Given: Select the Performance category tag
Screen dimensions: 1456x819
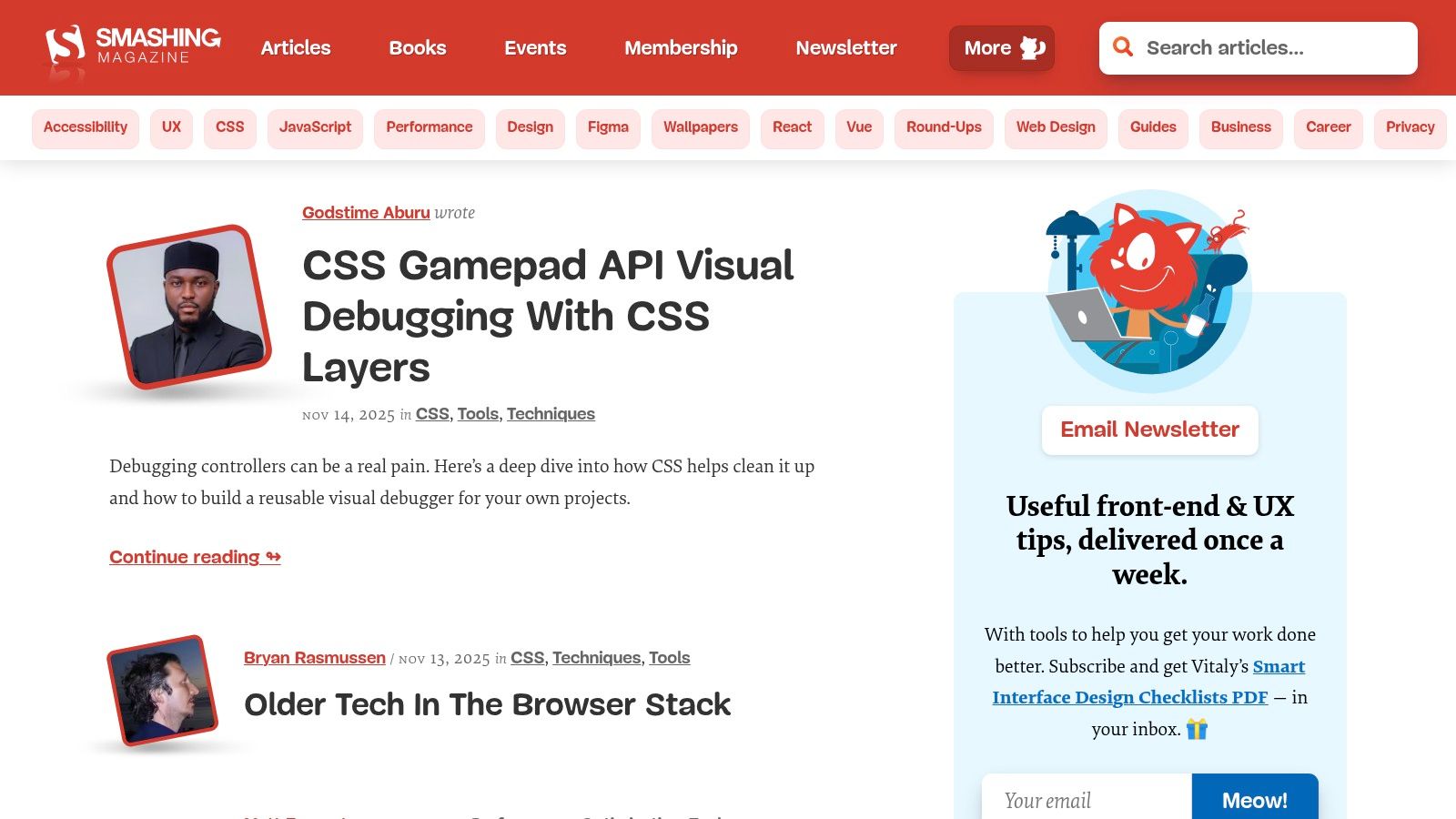Looking at the screenshot, I should (x=430, y=128).
